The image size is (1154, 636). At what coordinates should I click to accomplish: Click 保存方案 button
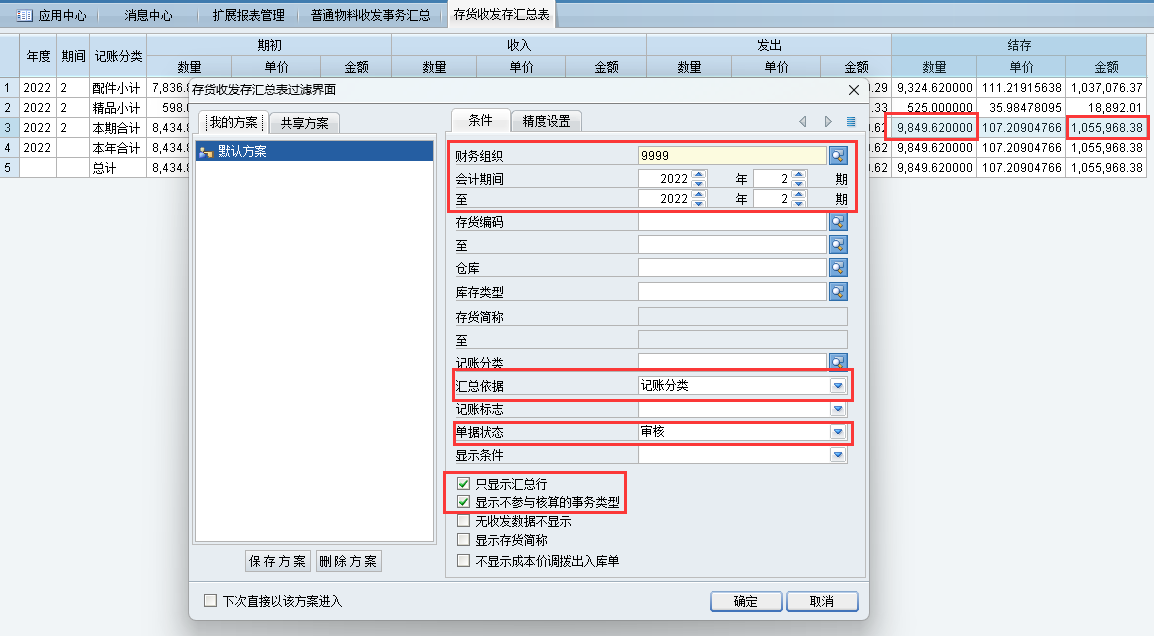coord(278,561)
